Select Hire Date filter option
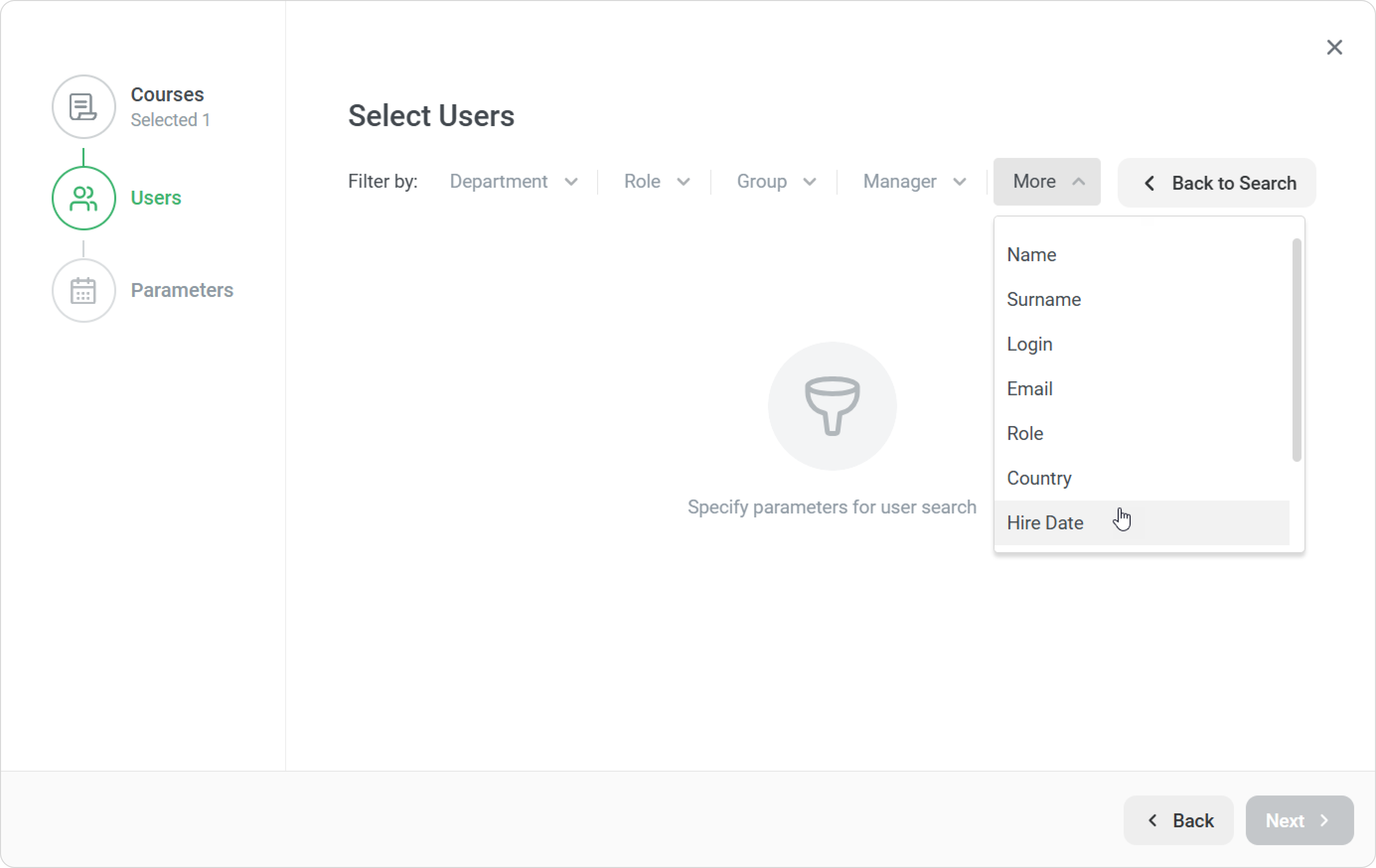 (x=1045, y=523)
